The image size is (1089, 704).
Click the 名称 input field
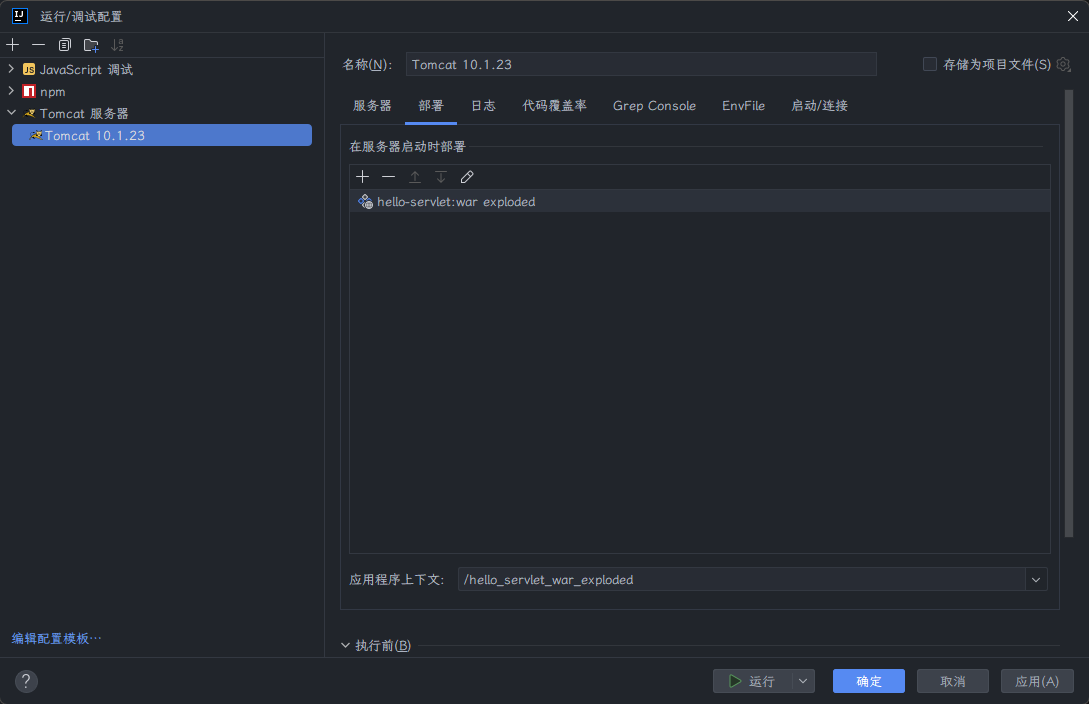641,65
